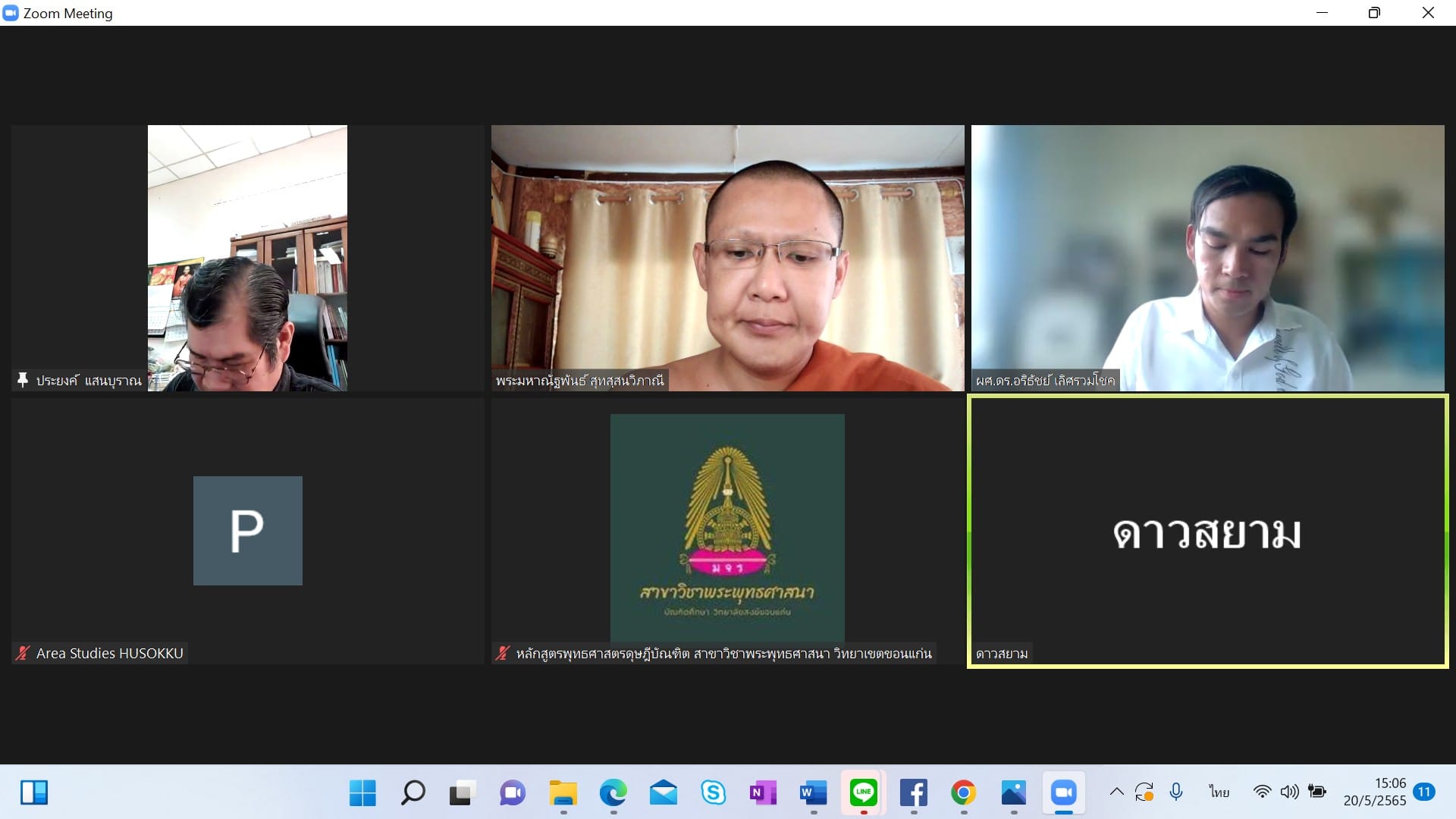Screen dimensions: 1456x819
Task: Click the small ดาวสยาม name label
Action: tap(1002, 654)
